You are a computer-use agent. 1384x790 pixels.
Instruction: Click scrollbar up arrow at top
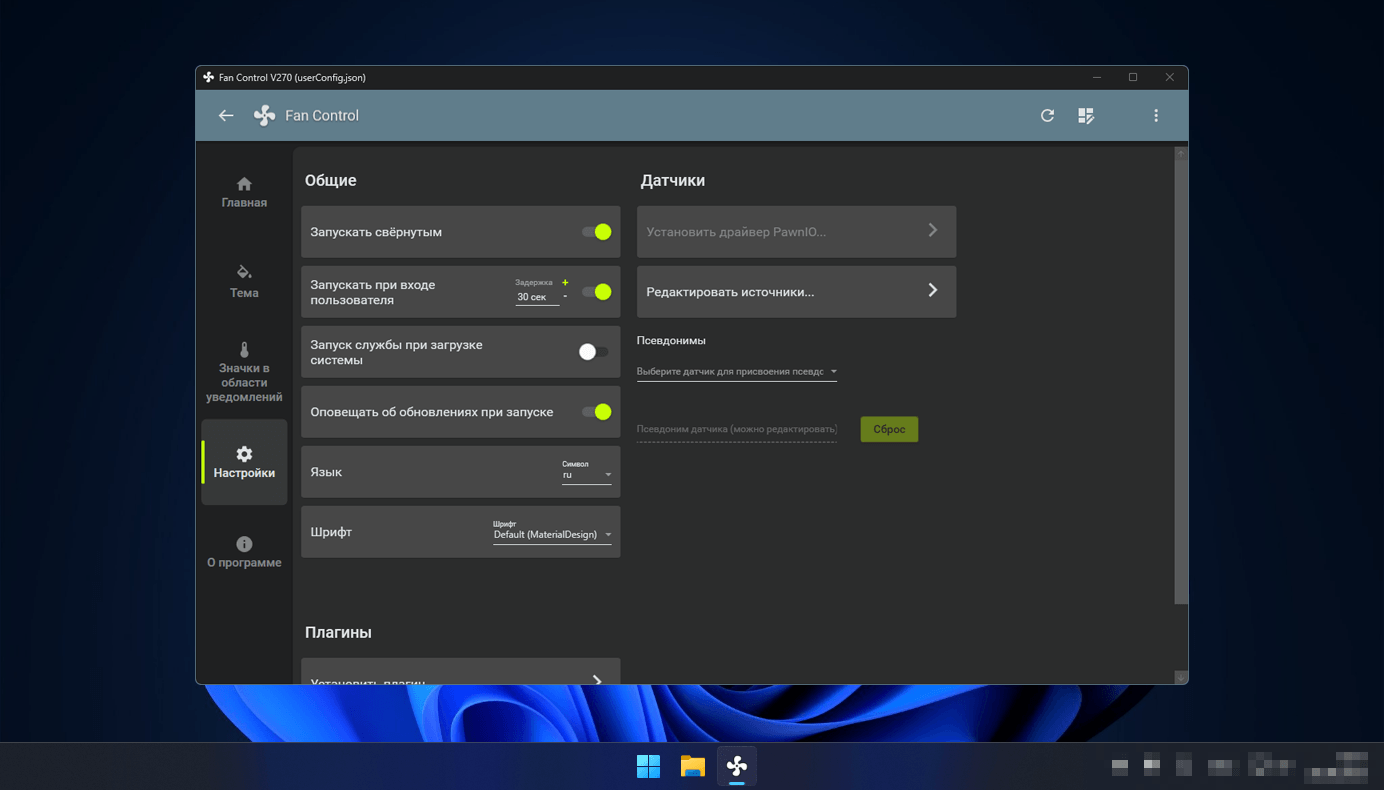tap(1181, 153)
